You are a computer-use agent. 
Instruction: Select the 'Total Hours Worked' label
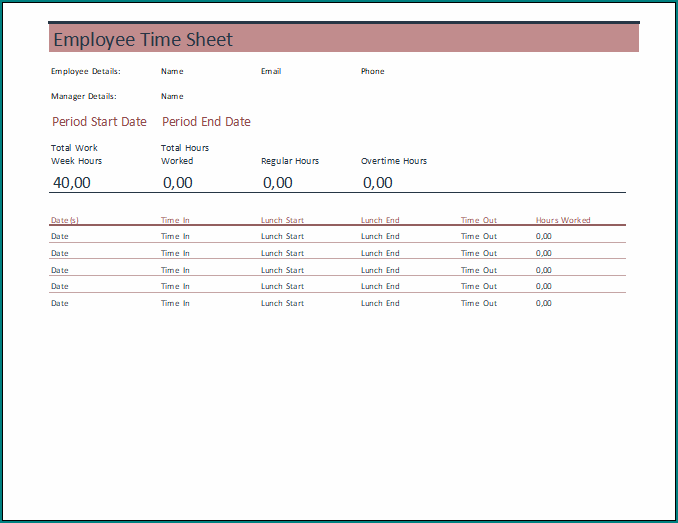tap(185, 154)
